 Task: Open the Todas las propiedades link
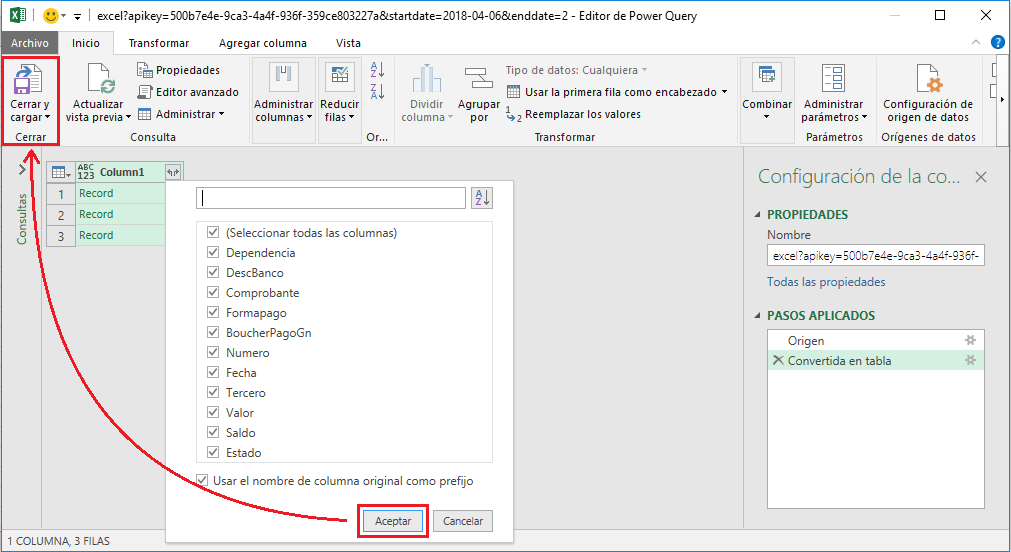pyautogui.click(x=825, y=282)
